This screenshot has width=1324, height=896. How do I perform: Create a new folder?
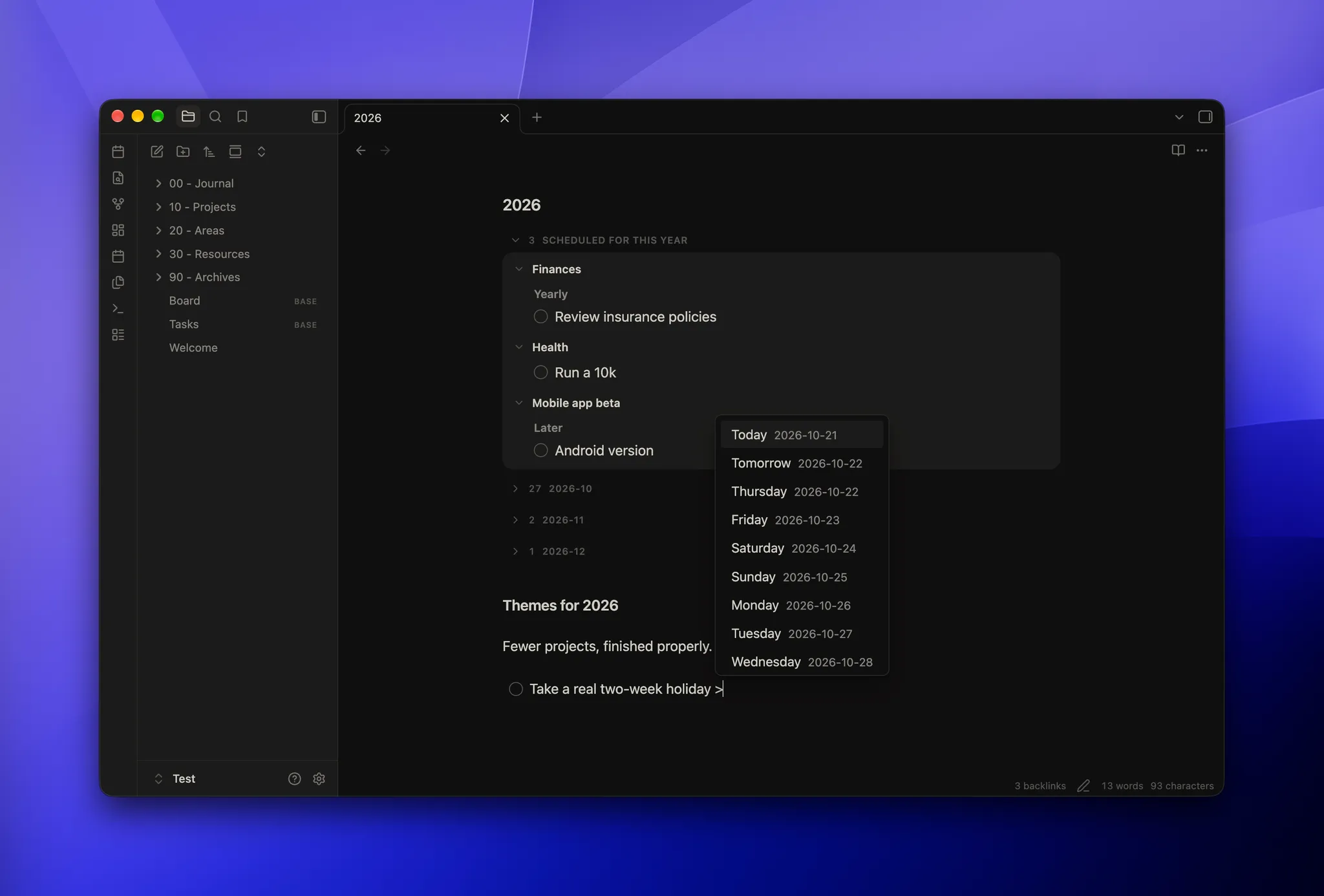tap(183, 152)
